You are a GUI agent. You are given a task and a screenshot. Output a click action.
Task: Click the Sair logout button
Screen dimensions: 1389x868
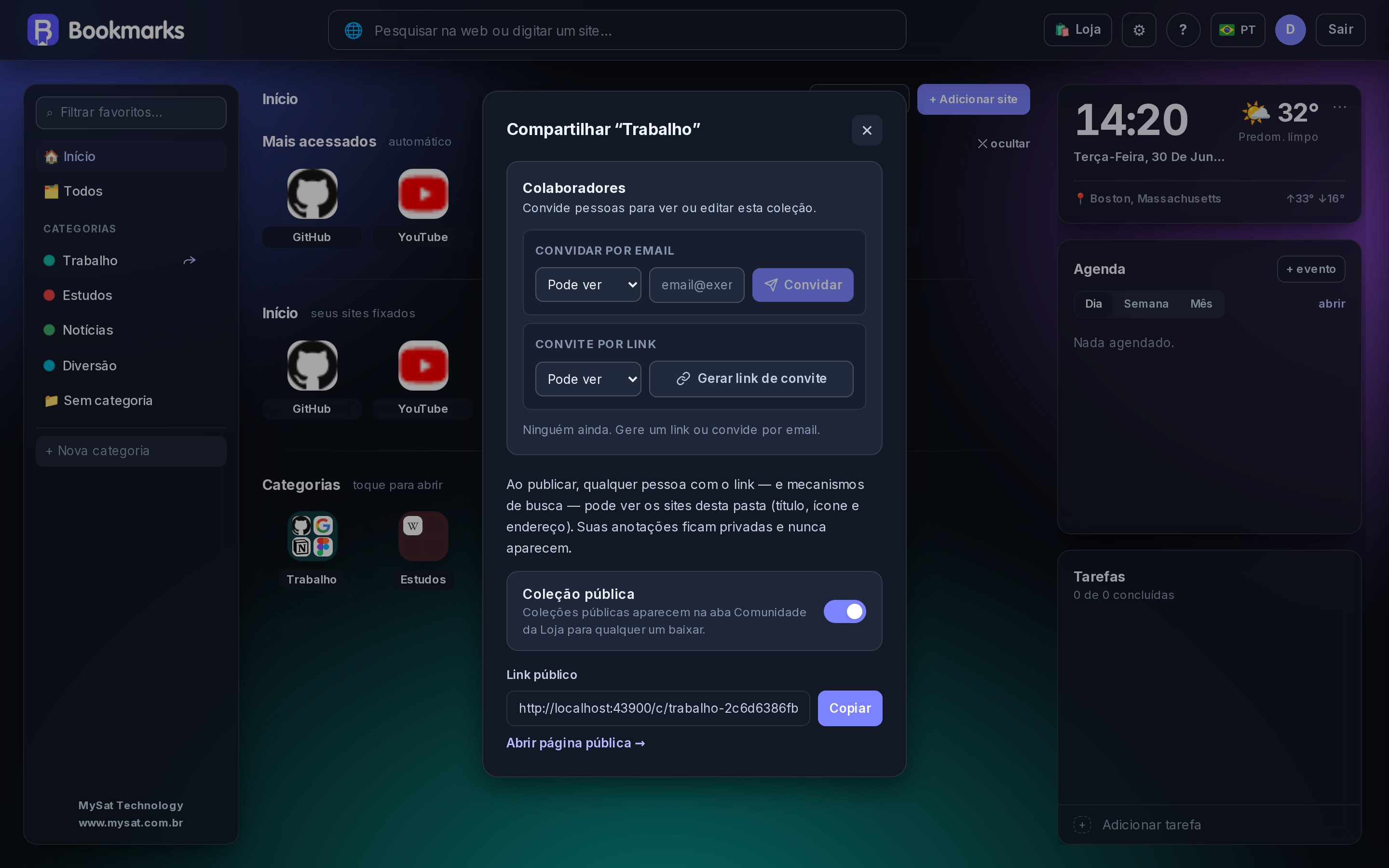pyautogui.click(x=1340, y=30)
